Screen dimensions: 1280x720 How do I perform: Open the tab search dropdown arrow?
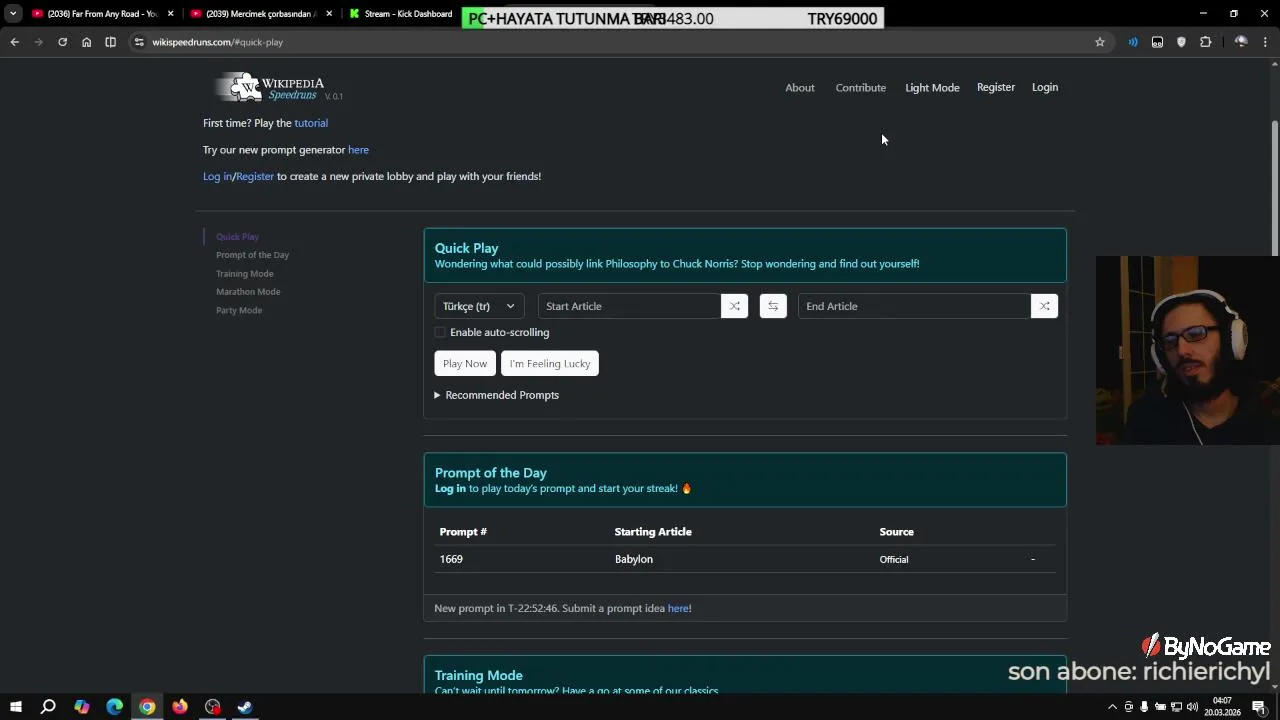pyautogui.click(x=13, y=14)
